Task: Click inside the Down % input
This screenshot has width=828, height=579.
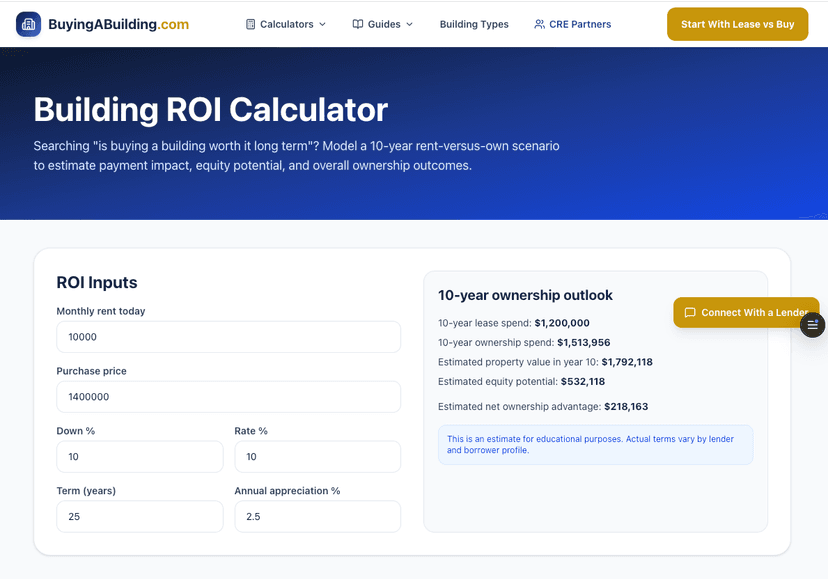Action: 139,457
